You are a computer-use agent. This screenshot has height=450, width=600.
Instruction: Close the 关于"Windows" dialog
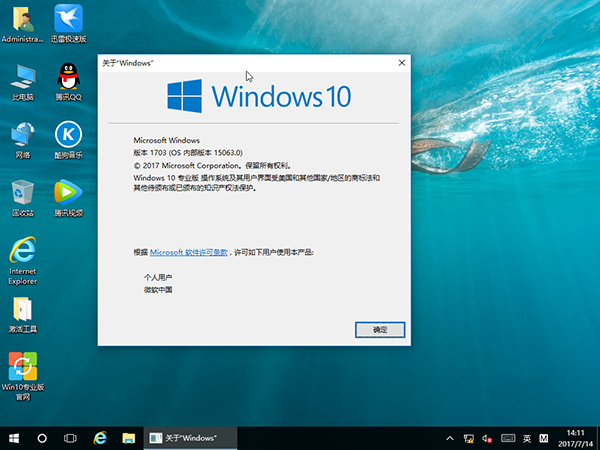pos(402,62)
